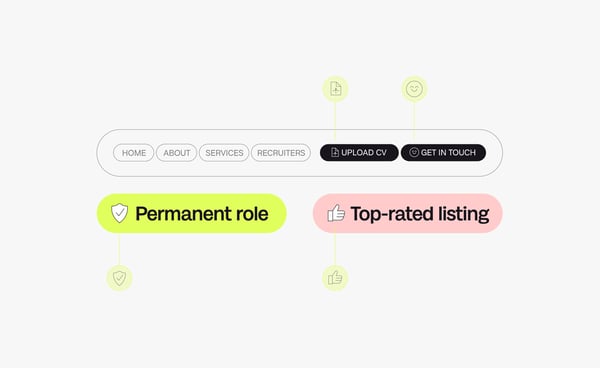Click the empty gap between RECRUITERS and UPLOAD CV
Image resolution: width=600 pixels, height=368 pixels.
click(x=315, y=153)
